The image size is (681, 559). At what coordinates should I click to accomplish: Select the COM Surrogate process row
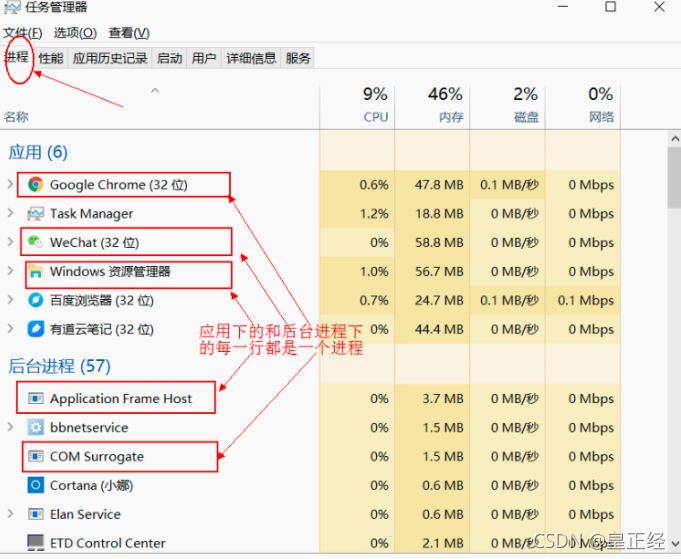(x=310, y=456)
